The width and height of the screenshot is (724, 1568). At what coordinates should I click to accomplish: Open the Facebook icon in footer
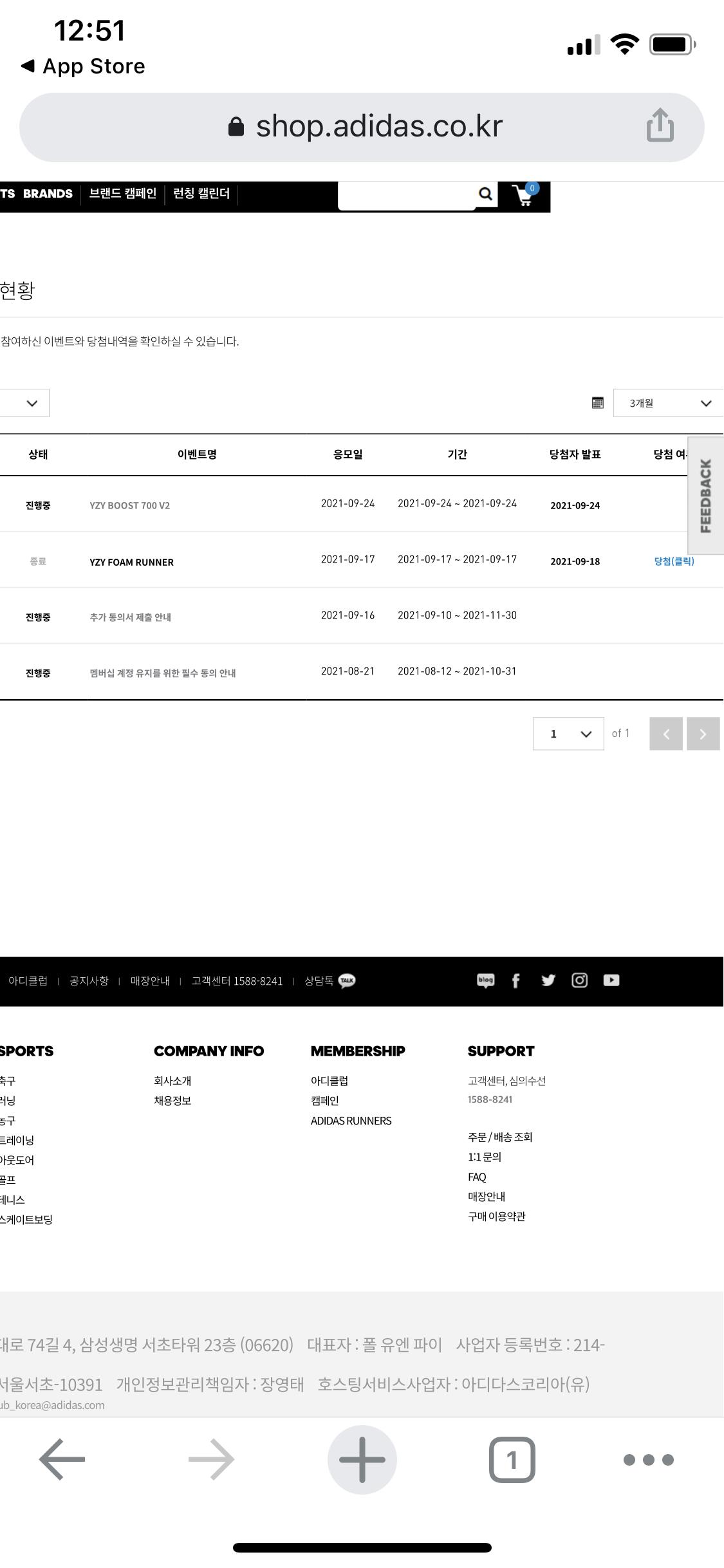(515, 980)
